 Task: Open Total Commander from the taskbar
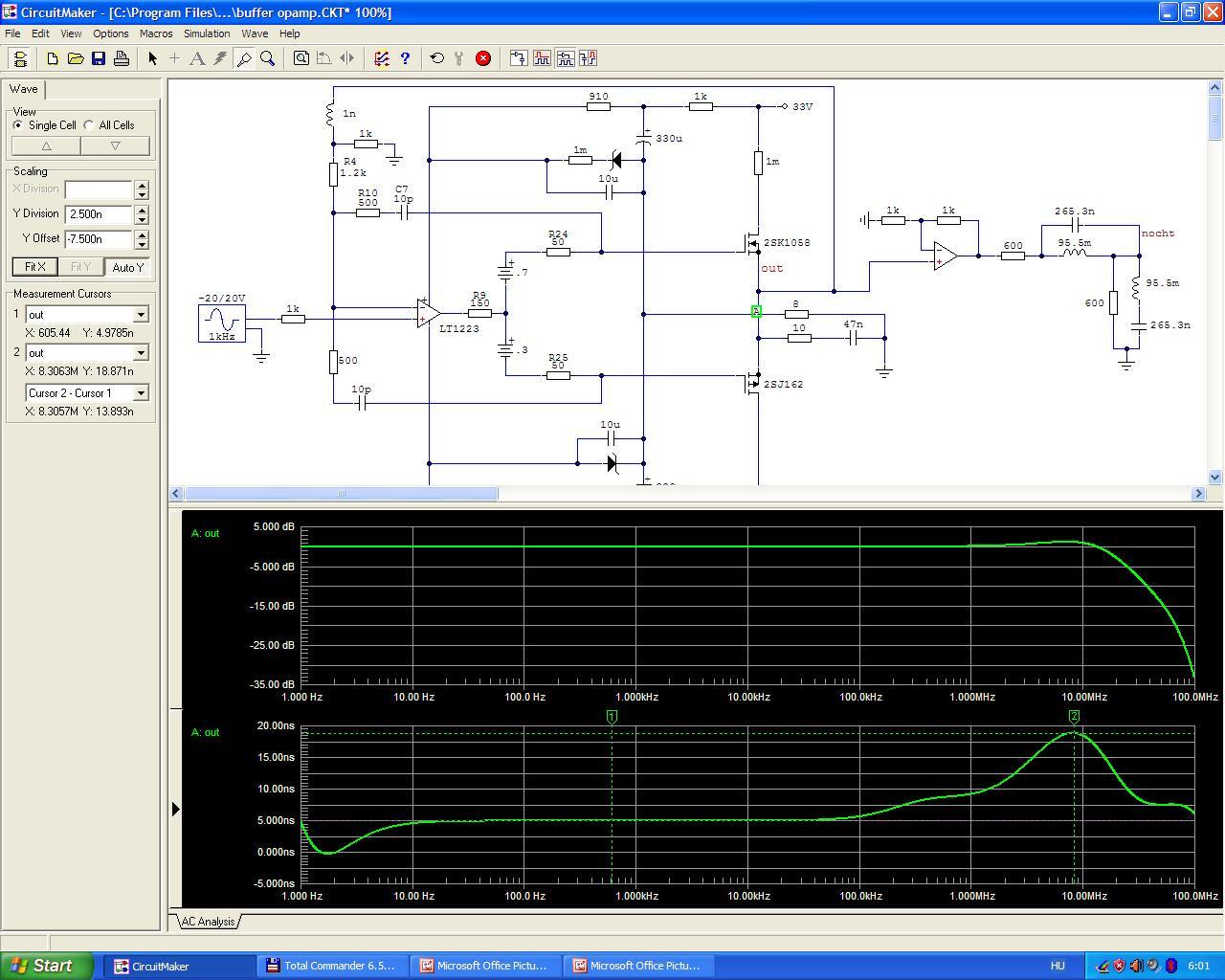(331, 966)
